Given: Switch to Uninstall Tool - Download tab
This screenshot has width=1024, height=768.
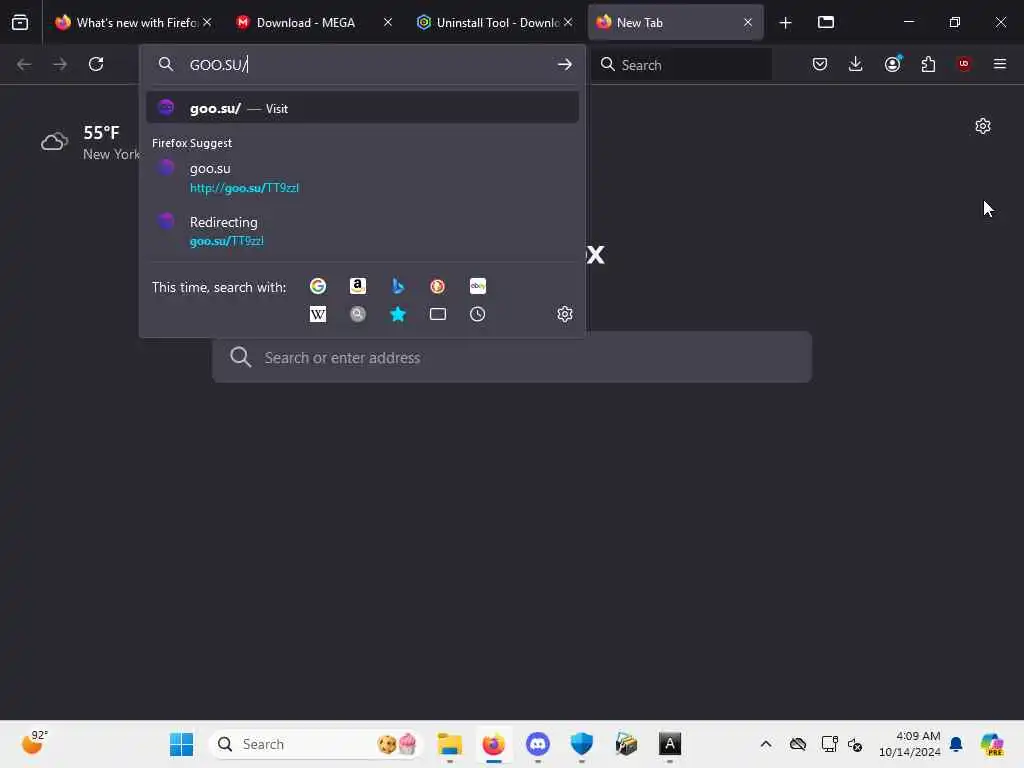Looking at the screenshot, I should [493, 22].
